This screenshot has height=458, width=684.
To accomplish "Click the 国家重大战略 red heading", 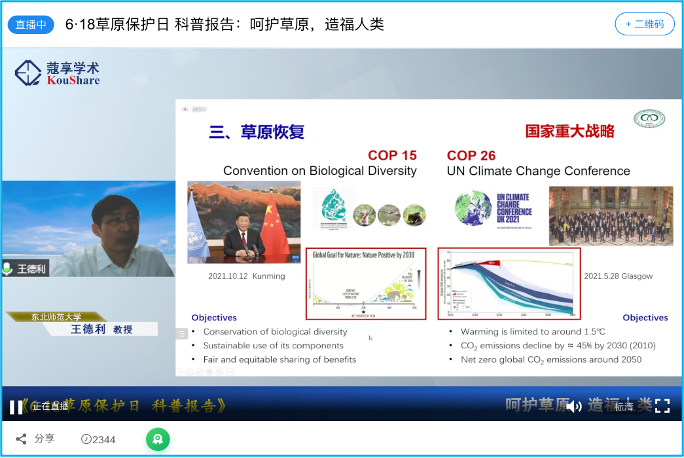I will 569,131.
